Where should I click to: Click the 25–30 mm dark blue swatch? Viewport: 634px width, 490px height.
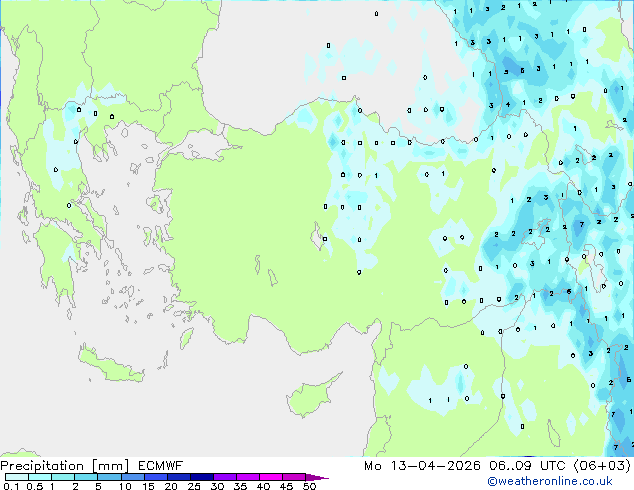[201, 477]
